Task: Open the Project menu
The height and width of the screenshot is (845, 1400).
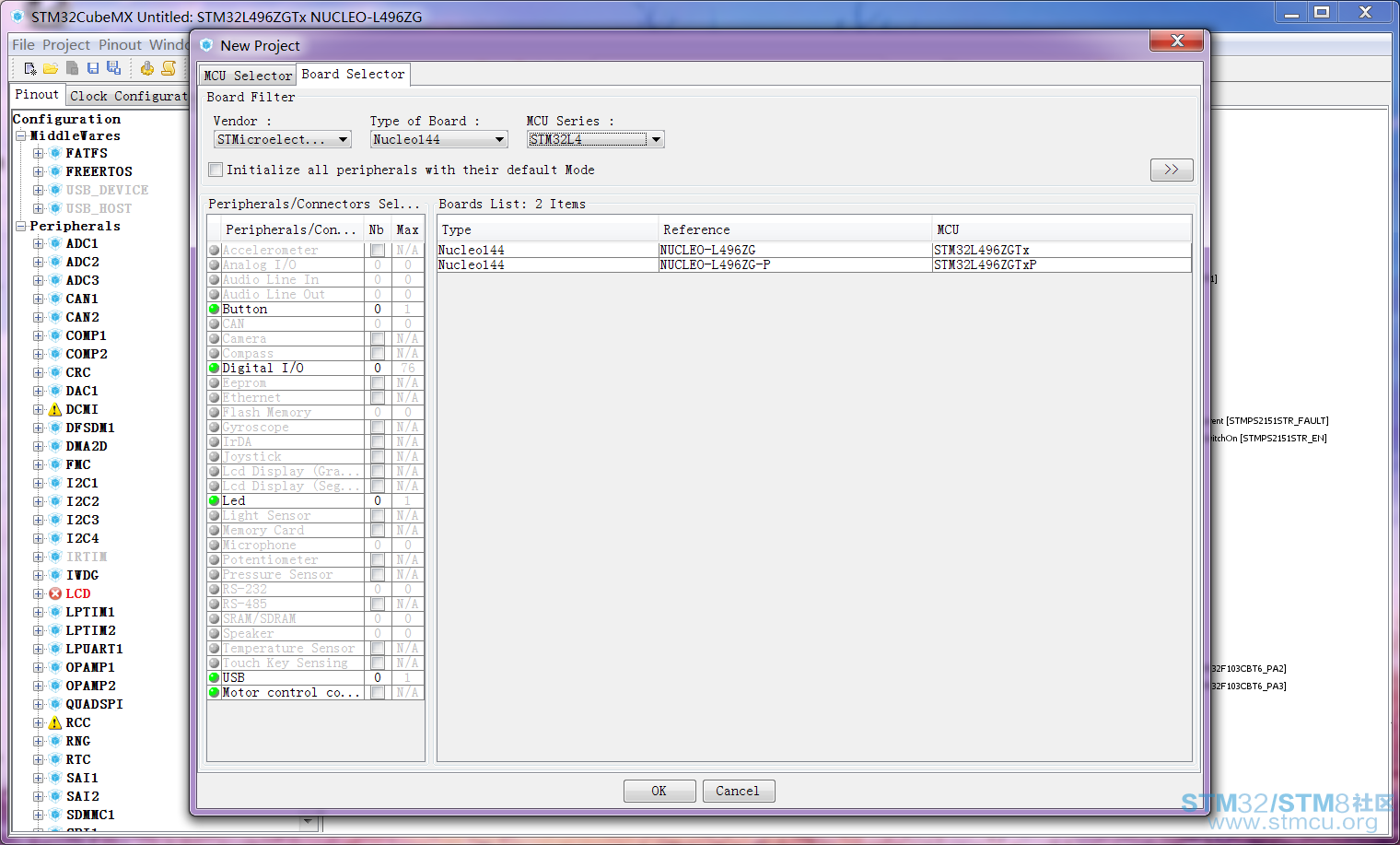Action: [66, 44]
